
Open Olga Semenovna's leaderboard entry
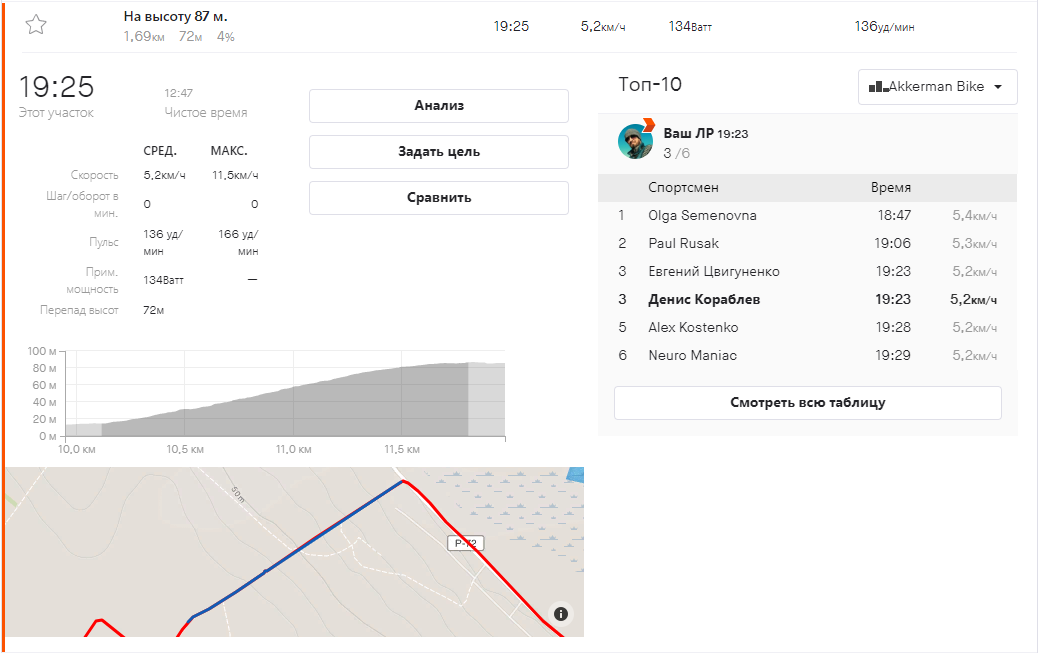coord(702,216)
